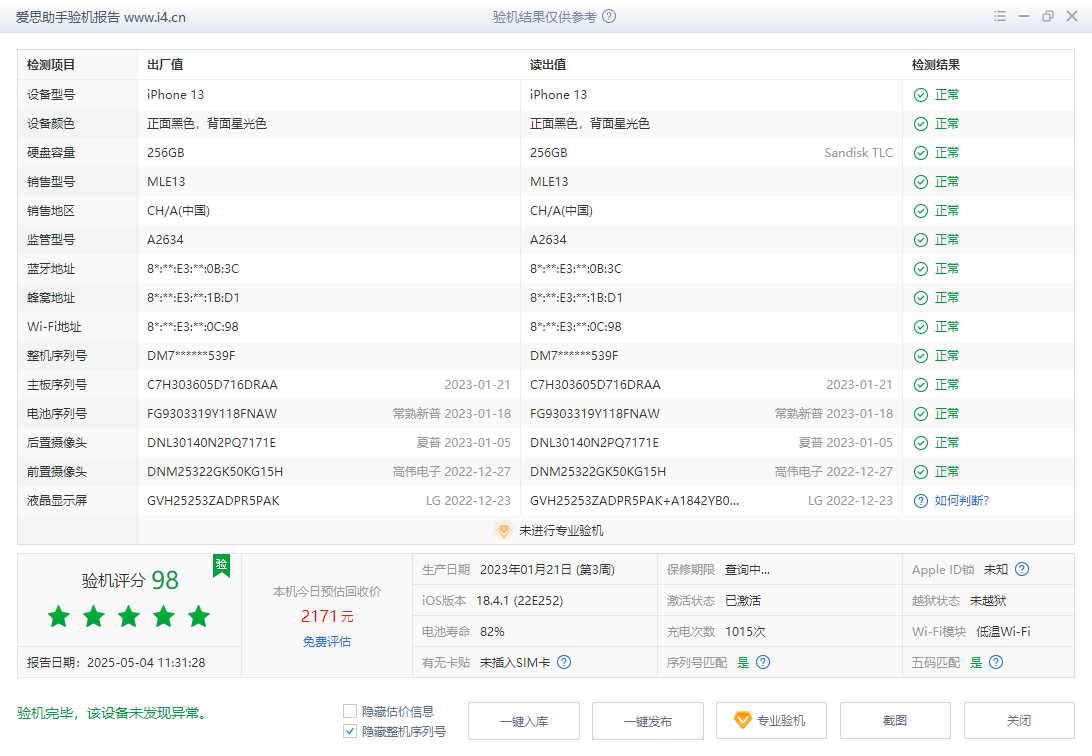1092x756 pixels.
Task: Click the help icon next to 五码匹配
Action: click(x=996, y=662)
